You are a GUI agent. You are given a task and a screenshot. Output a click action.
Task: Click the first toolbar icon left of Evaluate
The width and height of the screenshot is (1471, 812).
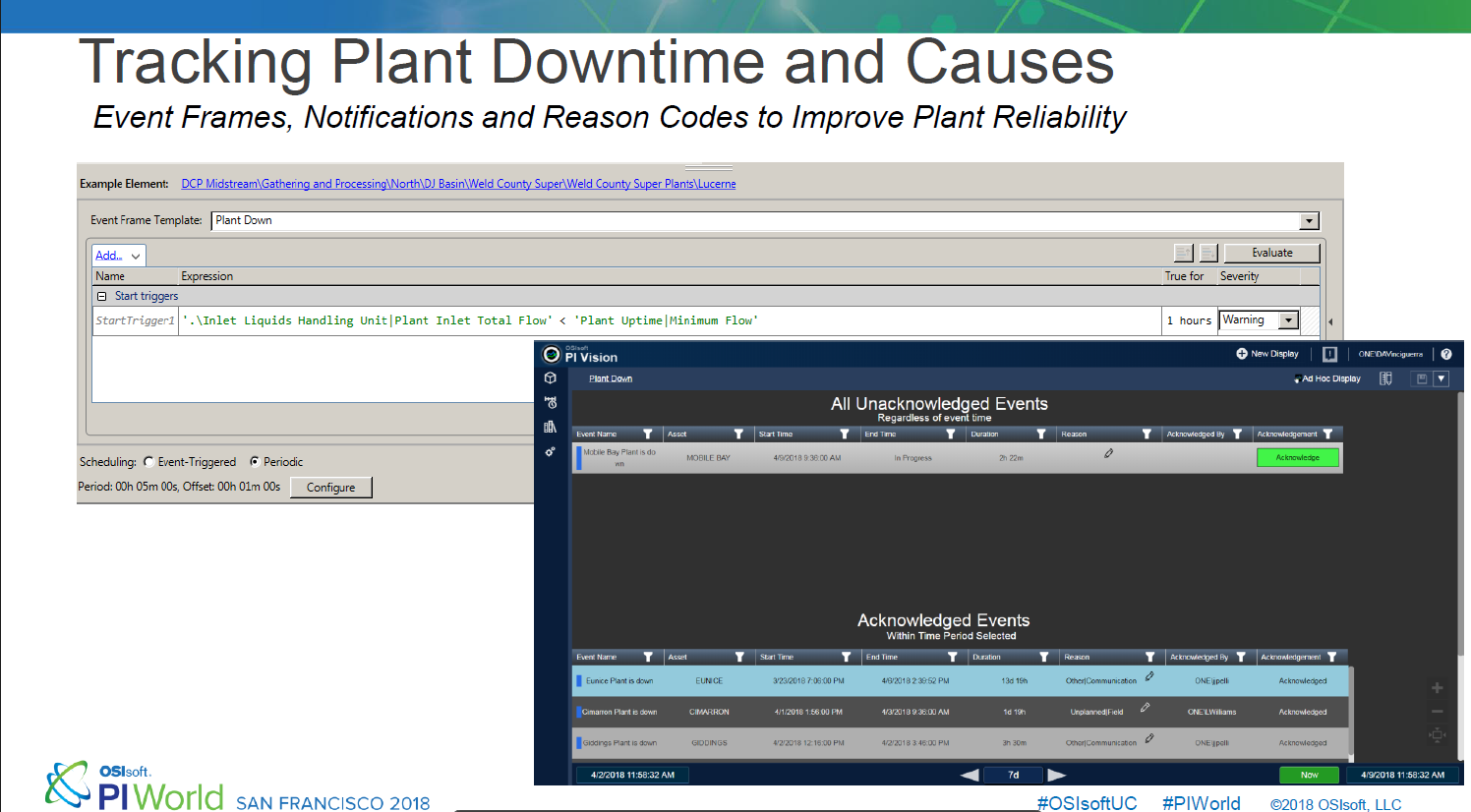click(x=1184, y=253)
